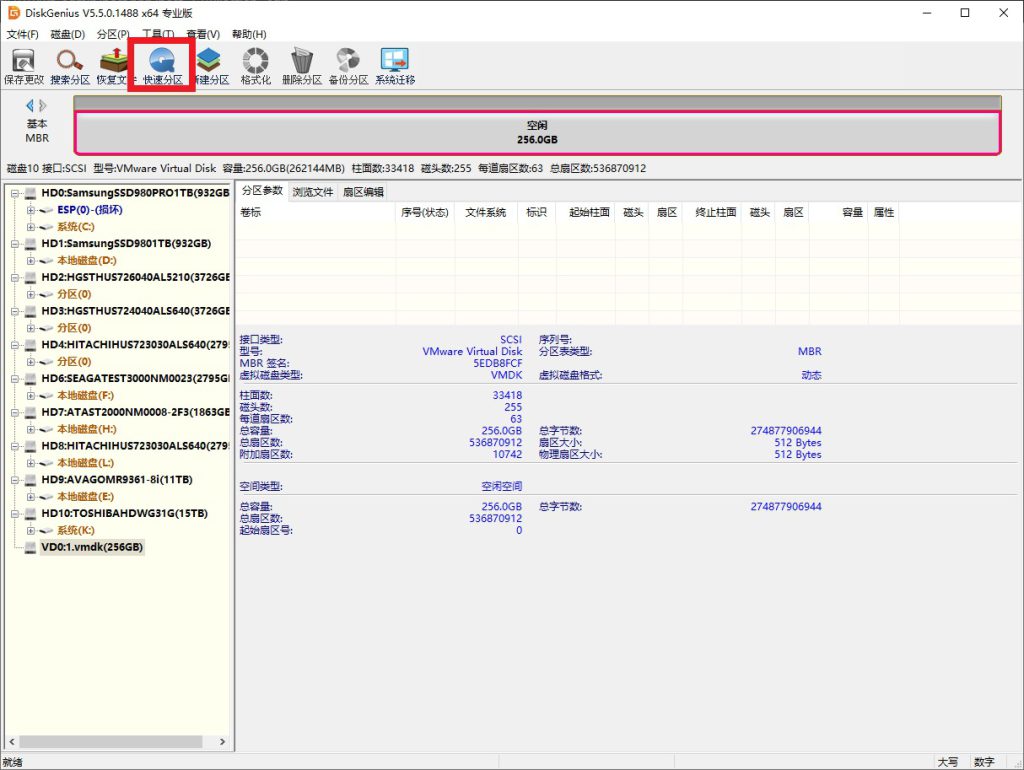Screen dimensions: 1024x770
Task: Collapse the HD10 TOSHIBA disk node
Action: (15, 513)
